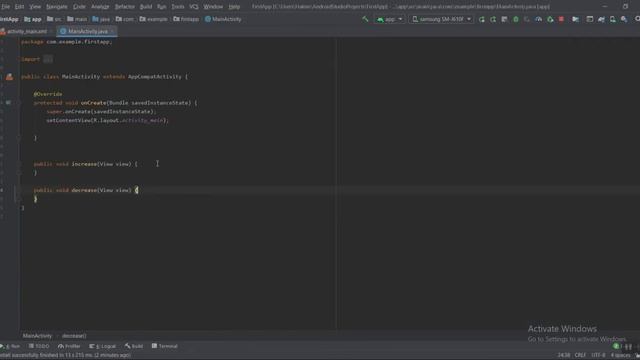Open the View menu
Image resolution: width=640 pixels, height=360 pixels.
(x=35, y=7)
